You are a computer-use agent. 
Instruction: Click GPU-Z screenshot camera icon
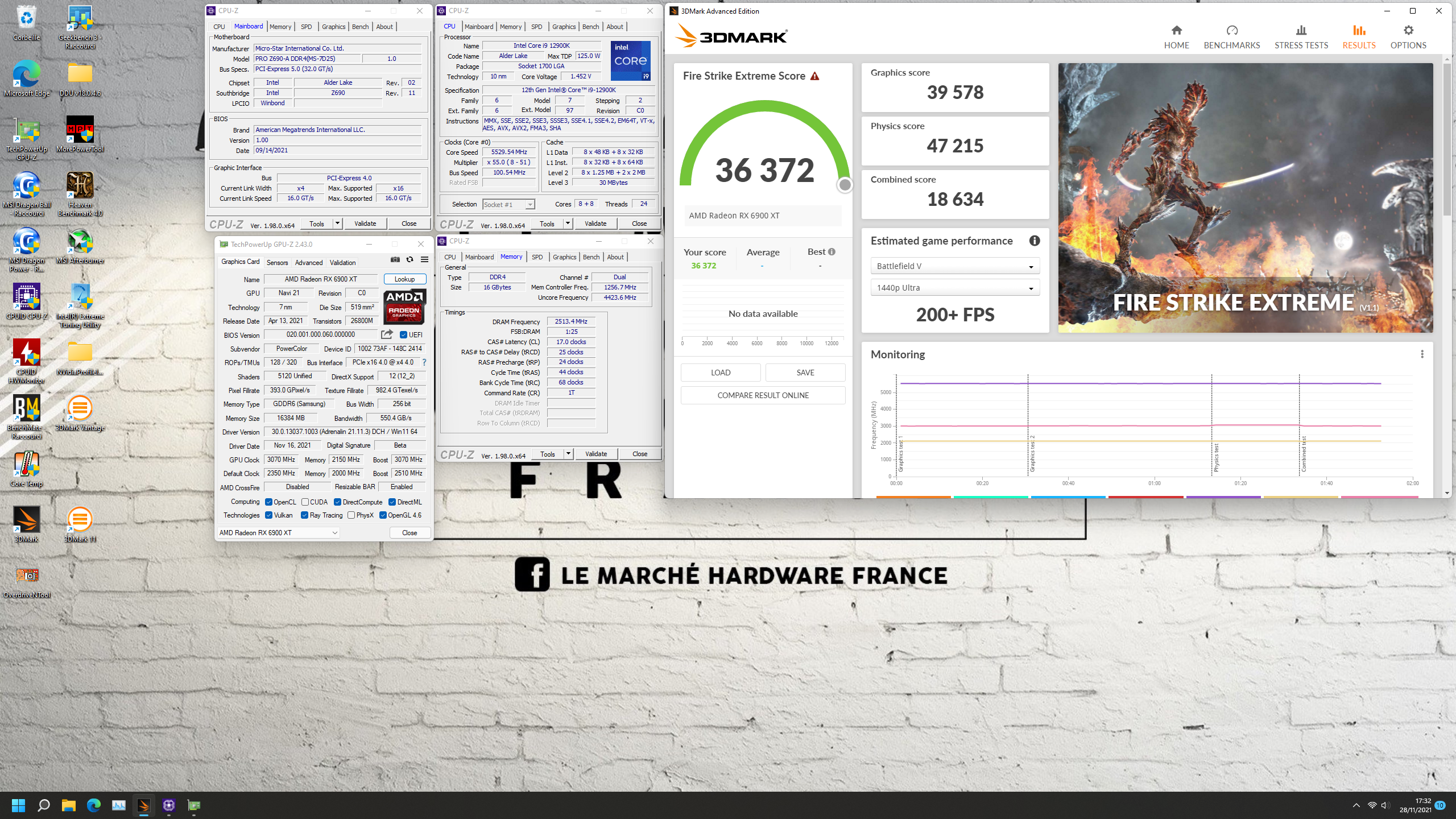click(x=395, y=259)
